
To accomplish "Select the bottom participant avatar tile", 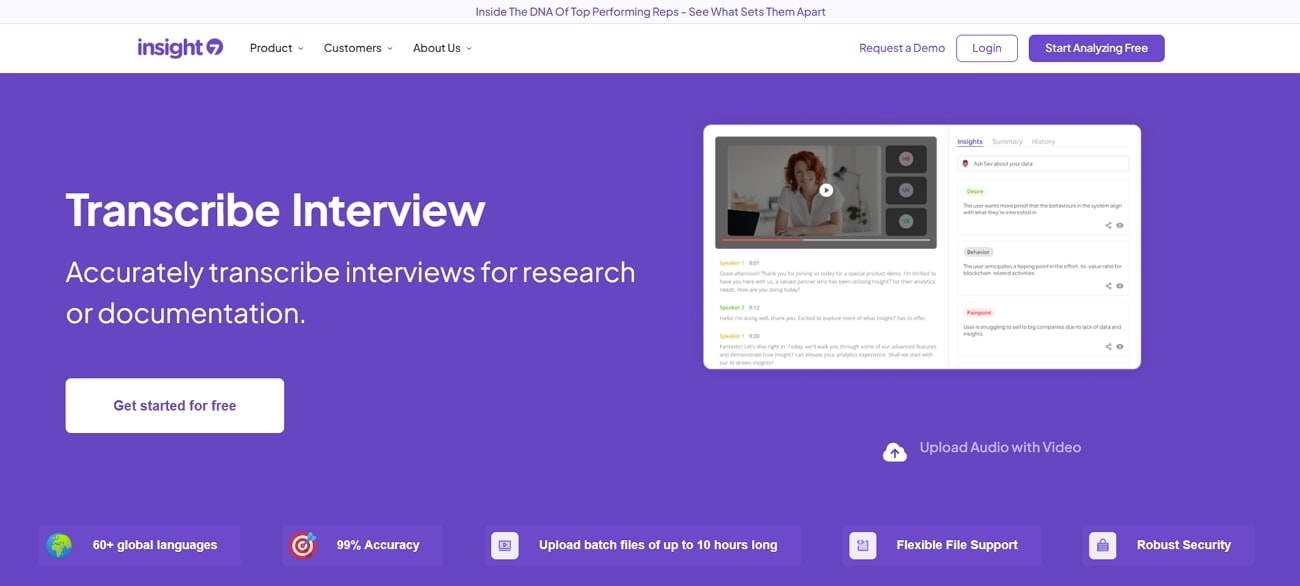I will [906, 221].
